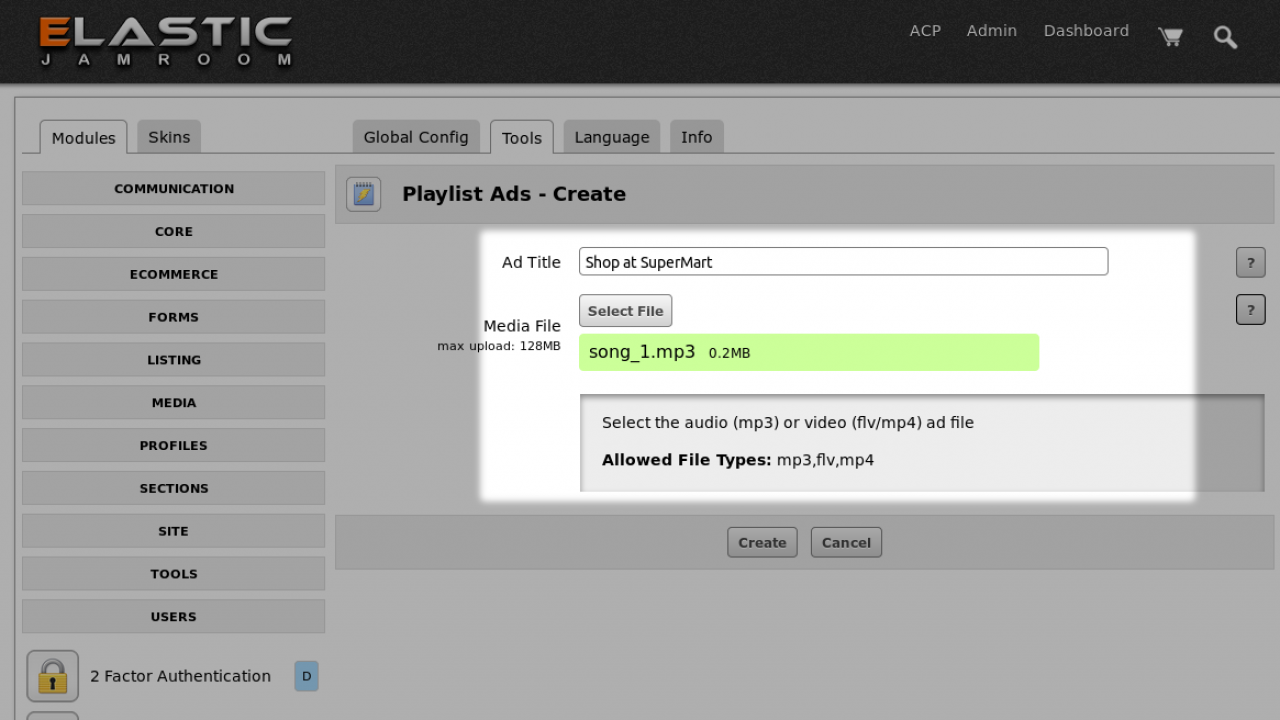The height and width of the screenshot is (720, 1280).
Task: Click the Select File button
Action: point(625,311)
